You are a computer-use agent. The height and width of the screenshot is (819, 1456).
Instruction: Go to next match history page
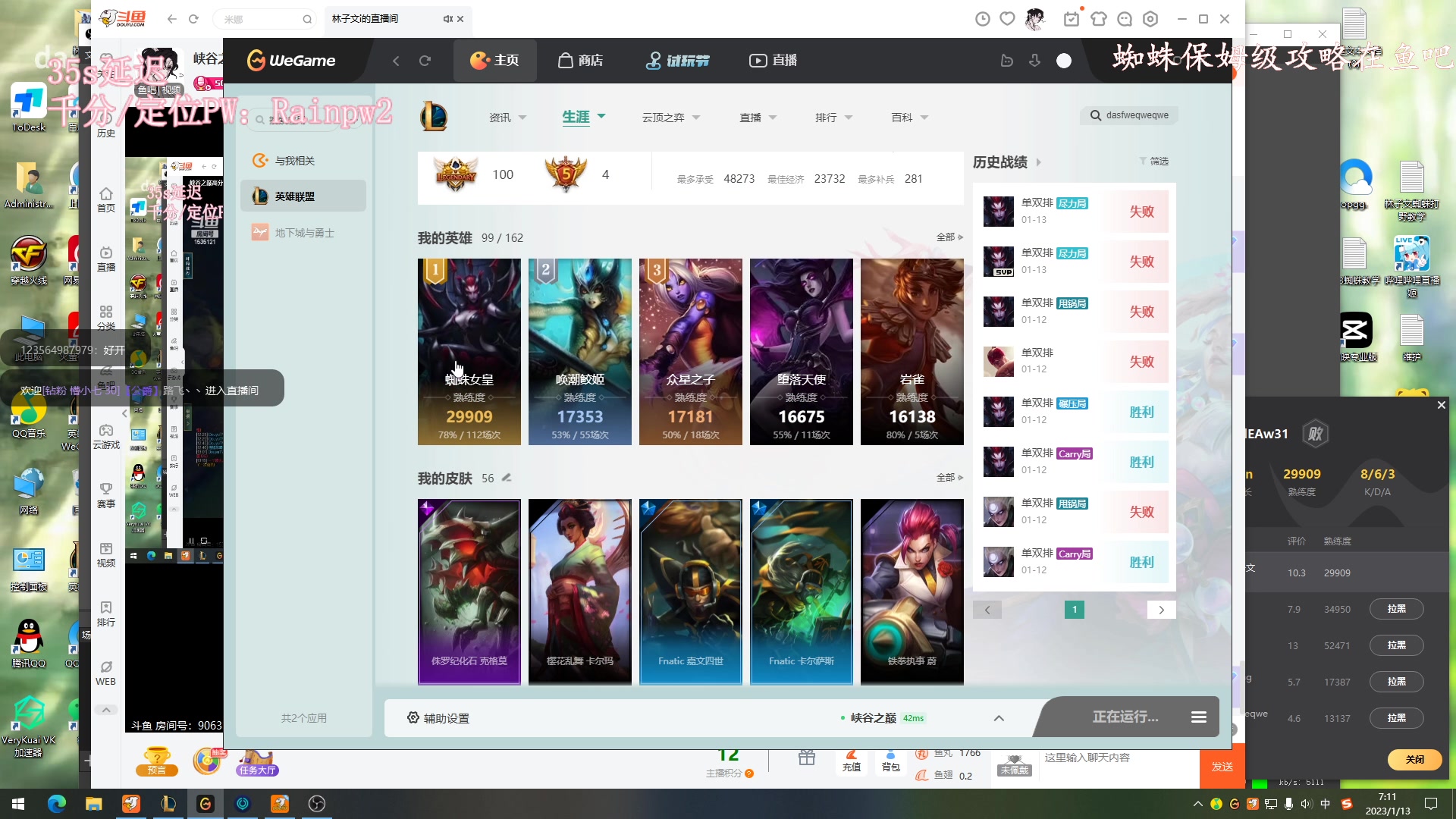[1160, 610]
